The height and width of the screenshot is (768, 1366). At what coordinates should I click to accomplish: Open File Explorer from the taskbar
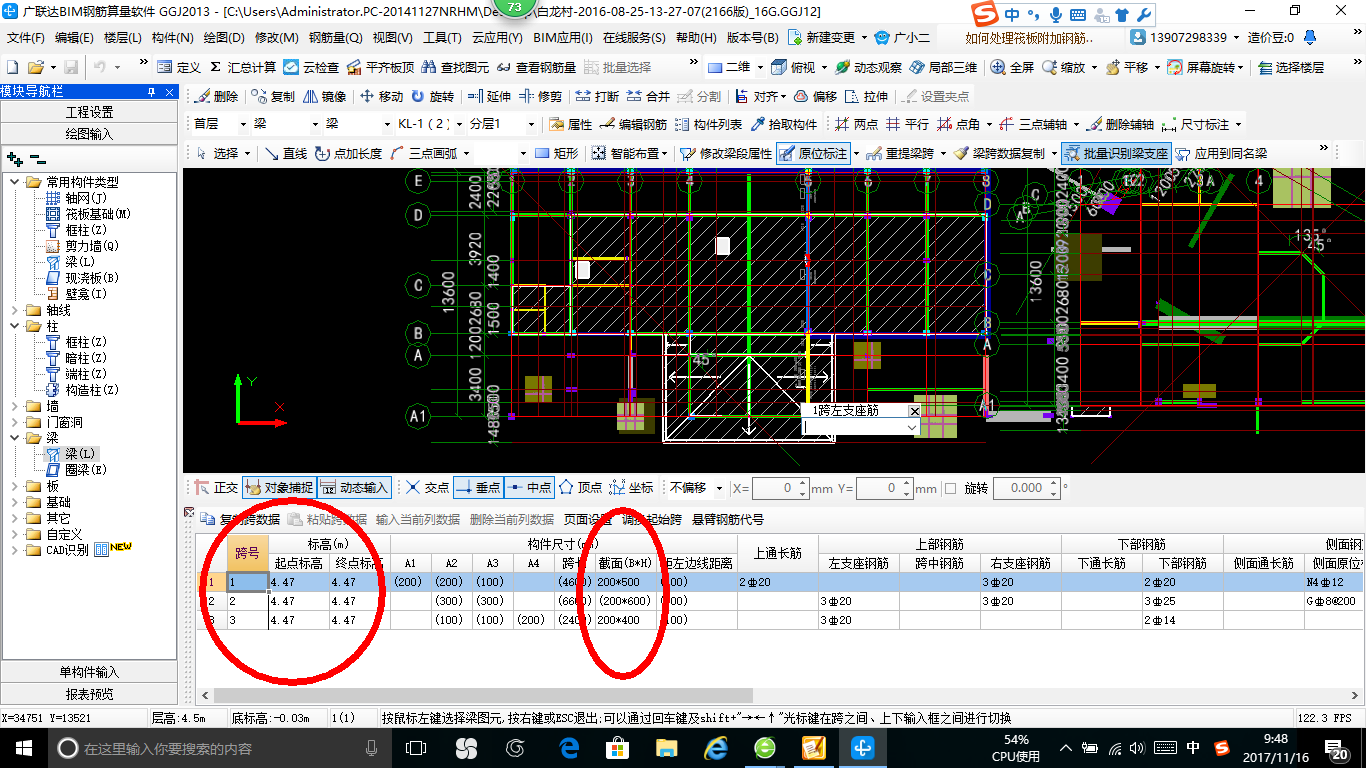tap(666, 747)
